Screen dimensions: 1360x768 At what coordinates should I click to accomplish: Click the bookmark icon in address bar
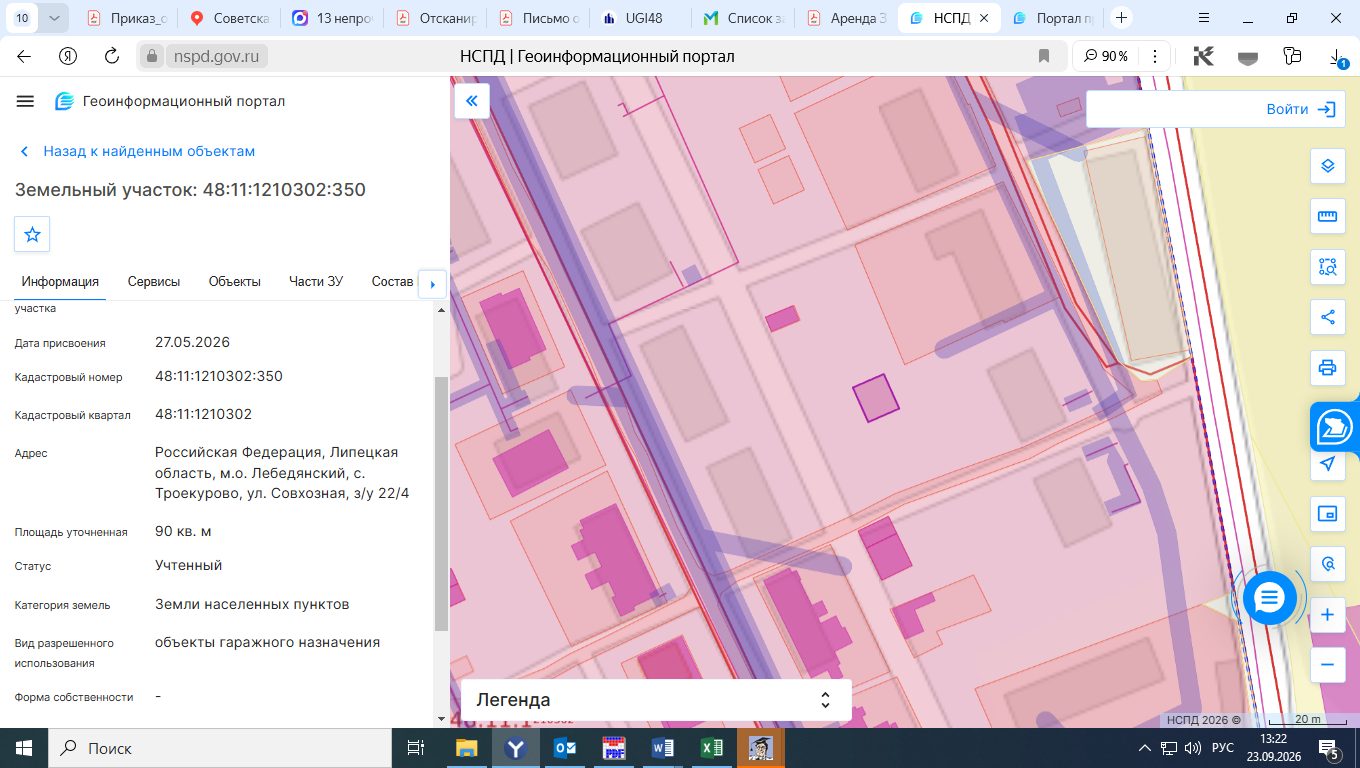1043,56
